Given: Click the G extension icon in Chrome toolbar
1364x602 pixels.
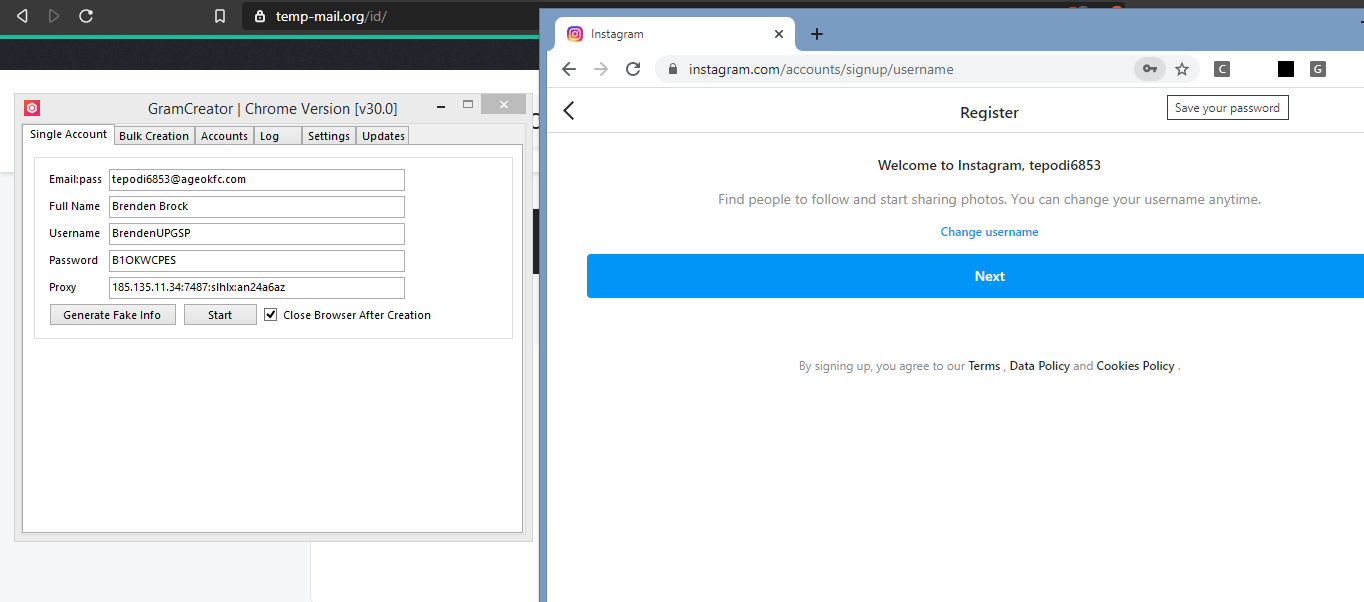Looking at the screenshot, I should 1318,69.
